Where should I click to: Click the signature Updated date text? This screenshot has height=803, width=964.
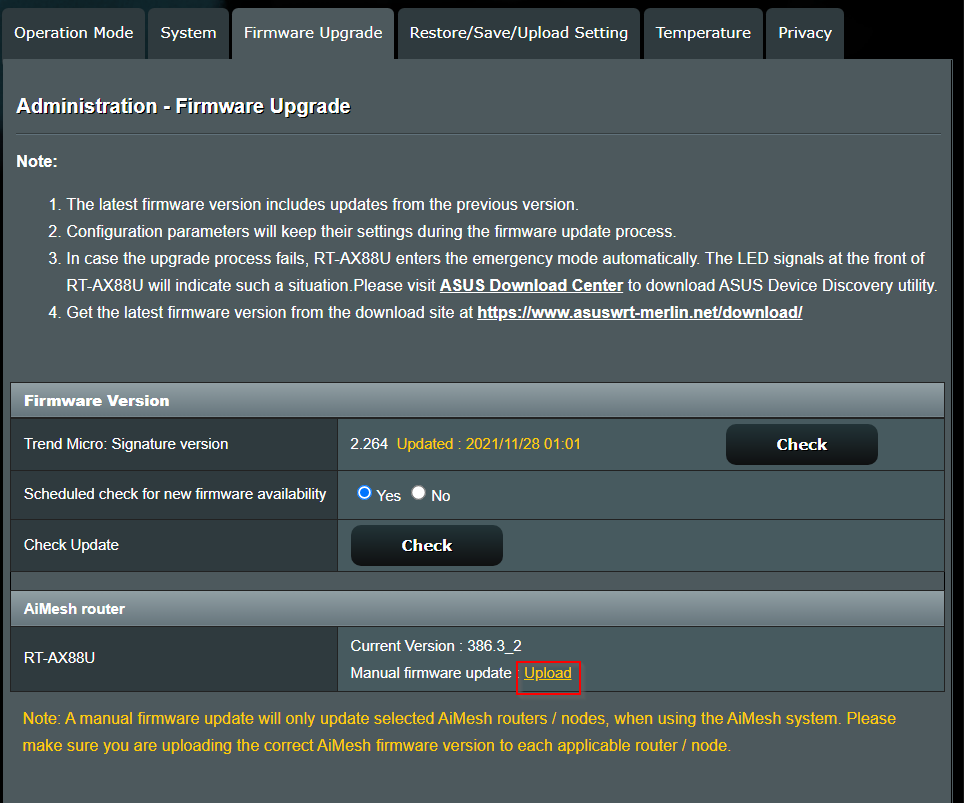(488, 444)
